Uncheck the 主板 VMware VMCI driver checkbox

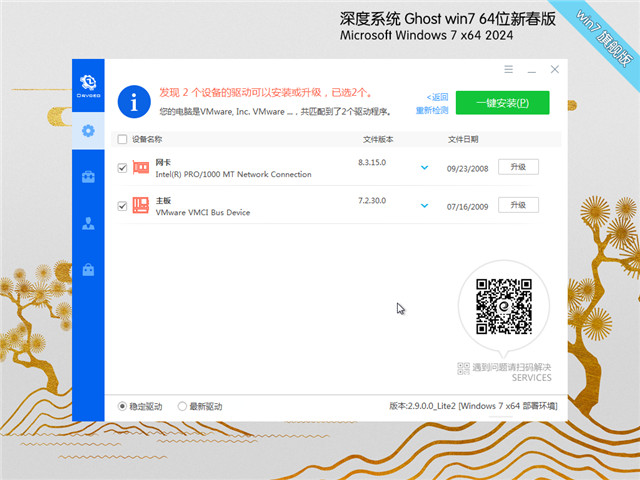pos(122,206)
